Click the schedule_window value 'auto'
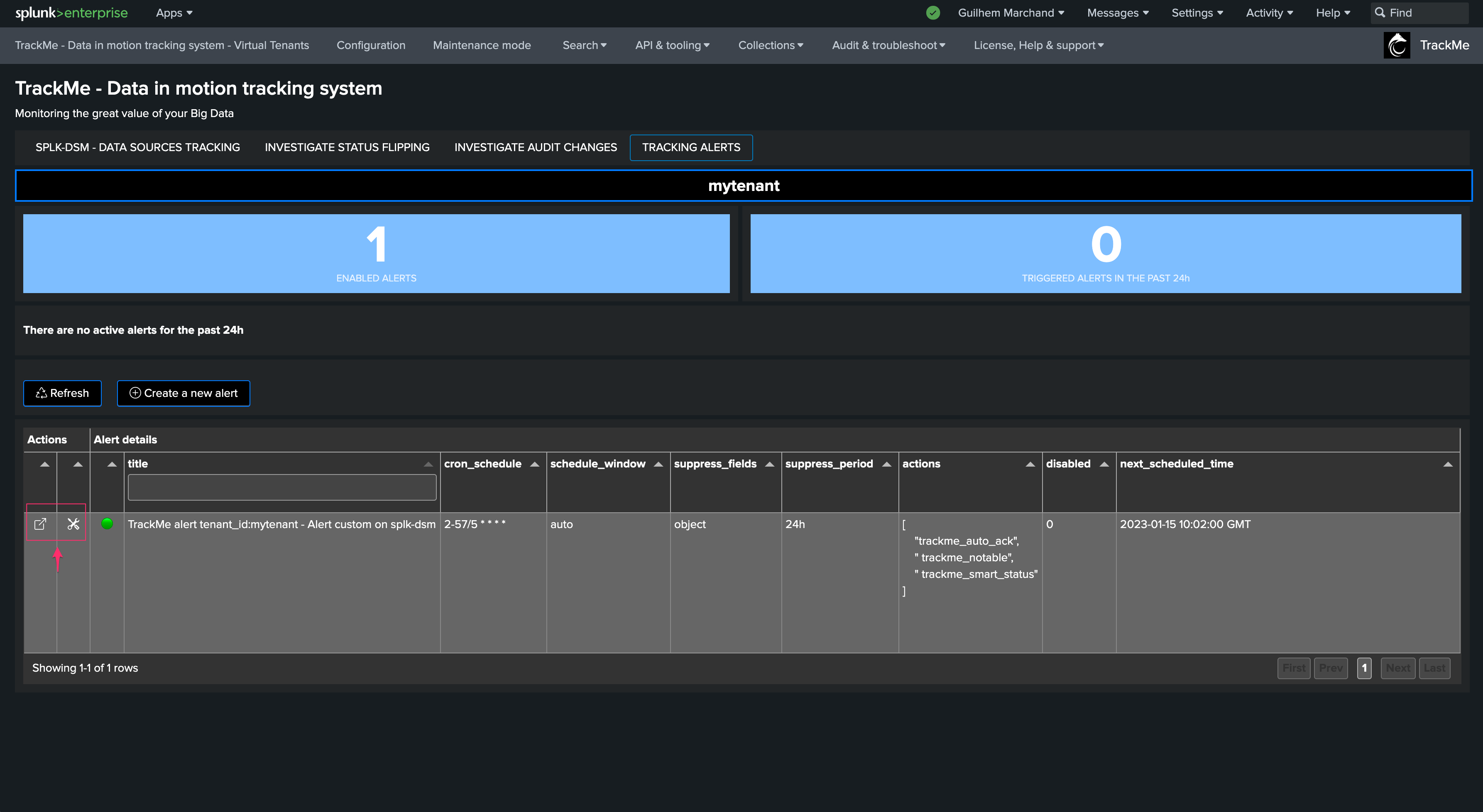The image size is (1483, 812). point(561,524)
